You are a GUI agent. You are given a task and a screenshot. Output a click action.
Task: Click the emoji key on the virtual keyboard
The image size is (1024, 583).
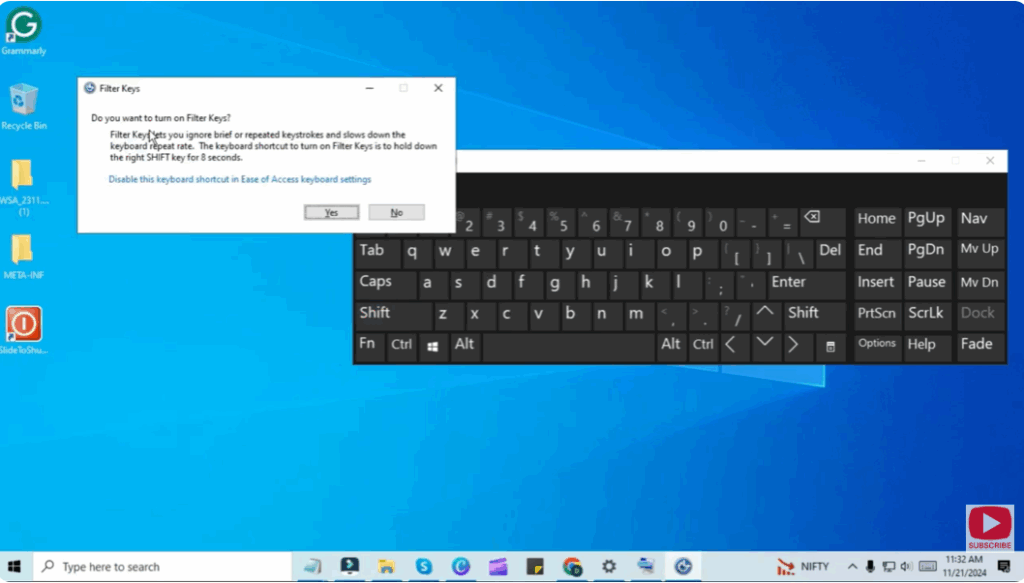tap(833, 347)
